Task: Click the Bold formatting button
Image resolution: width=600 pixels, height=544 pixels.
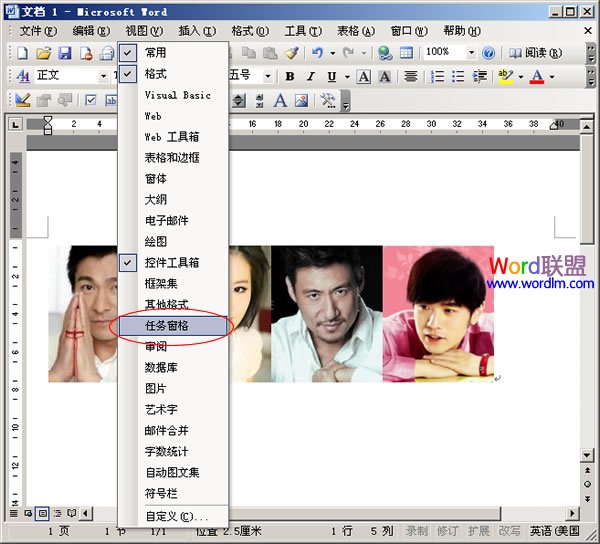Action: click(290, 76)
